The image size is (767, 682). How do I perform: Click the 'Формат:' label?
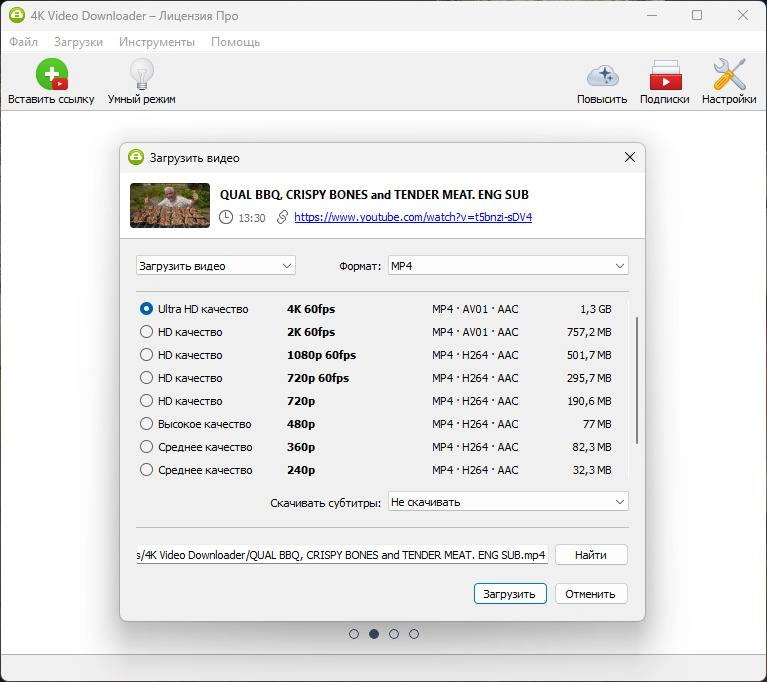coord(360,266)
